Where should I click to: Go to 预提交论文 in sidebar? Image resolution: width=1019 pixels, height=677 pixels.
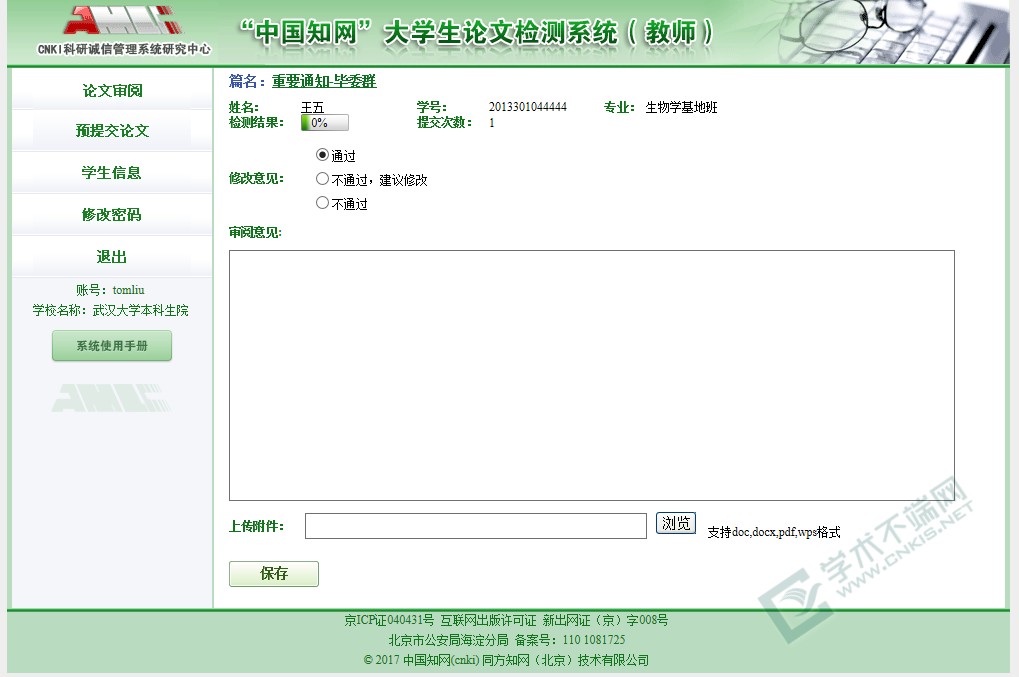(x=112, y=131)
